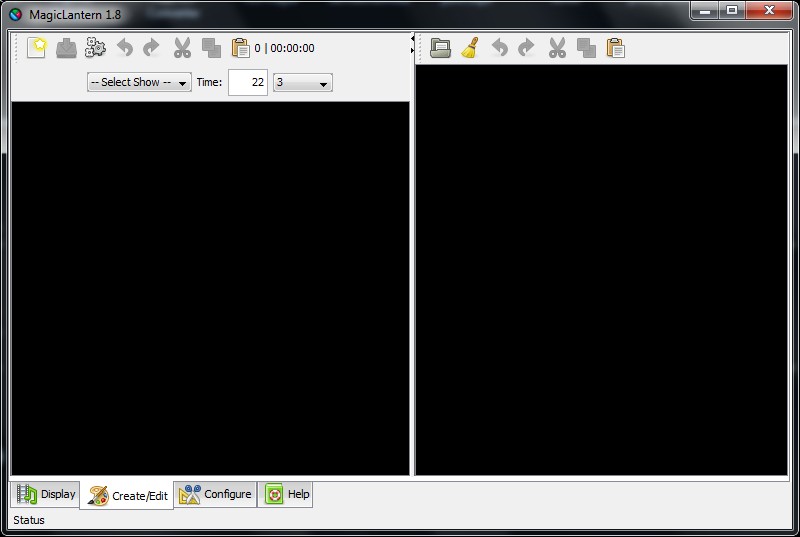This screenshot has height=537, width=800.
Task: Click the 0 | 00:00:00 counter text
Action: pyautogui.click(x=284, y=48)
